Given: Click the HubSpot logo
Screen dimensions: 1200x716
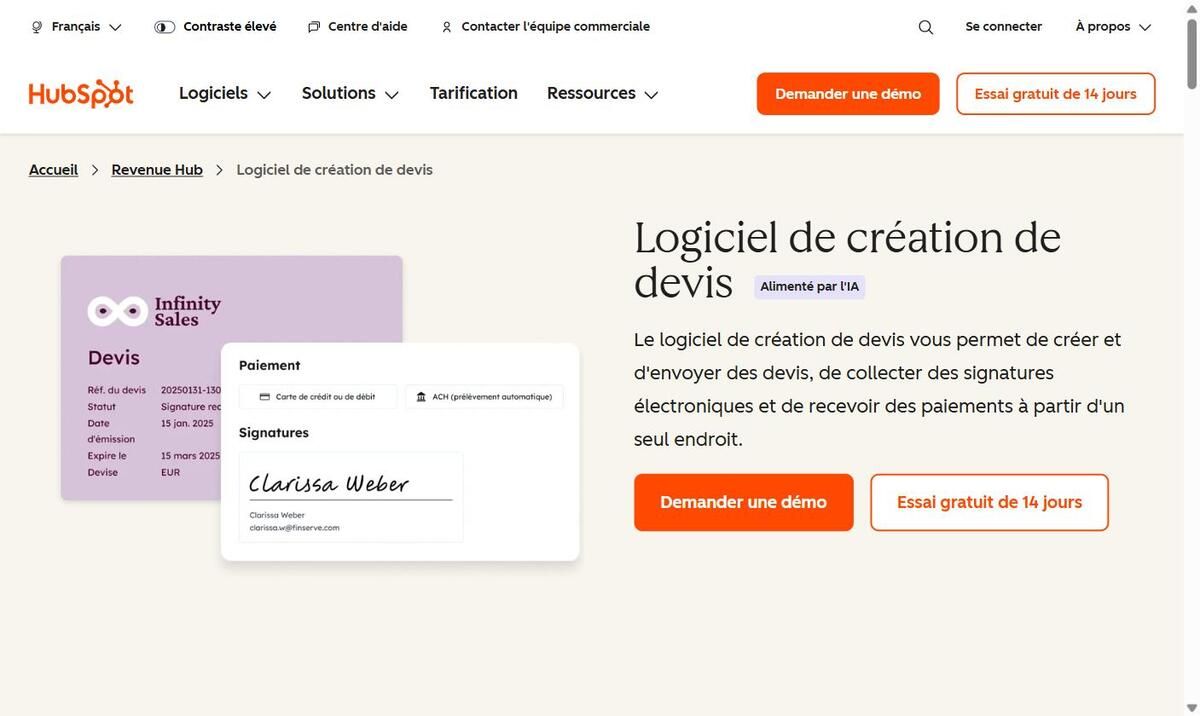Looking at the screenshot, I should pyautogui.click(x=81, y=94).
